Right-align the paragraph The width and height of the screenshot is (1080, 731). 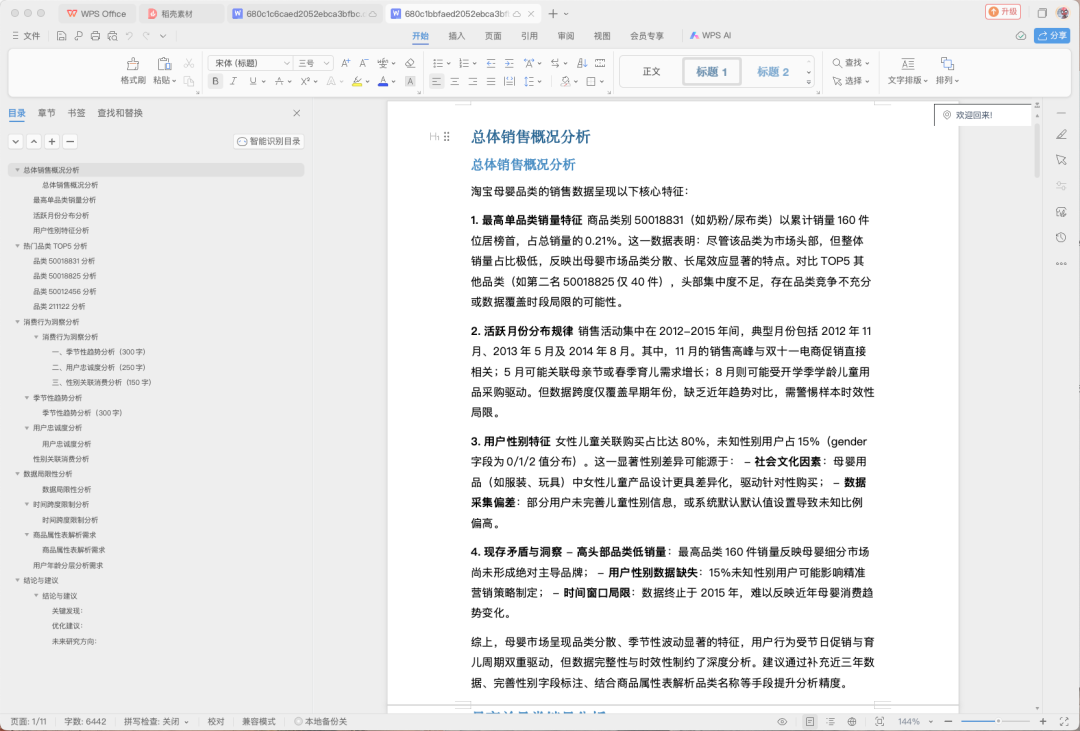tap(472, 81)
